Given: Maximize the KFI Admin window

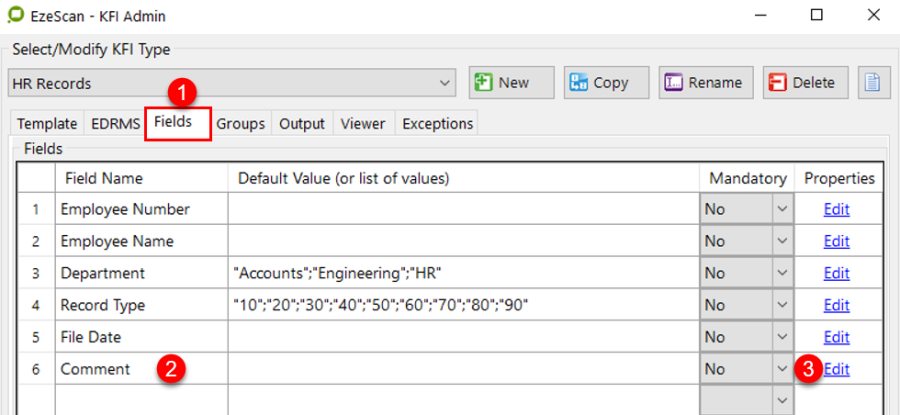Looking at the screenshot, I should (816, 15).
